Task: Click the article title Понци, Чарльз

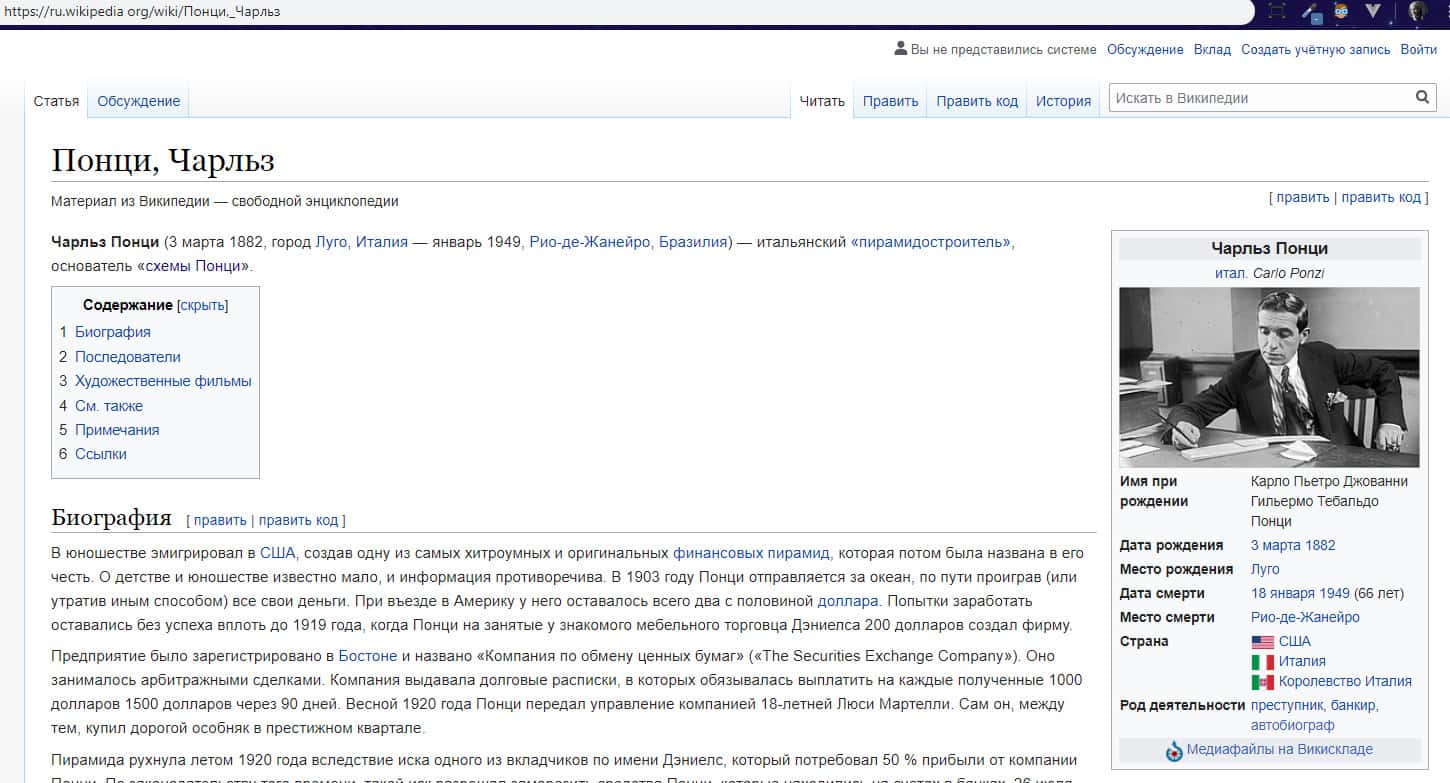Action: click(x=163, y=160)
